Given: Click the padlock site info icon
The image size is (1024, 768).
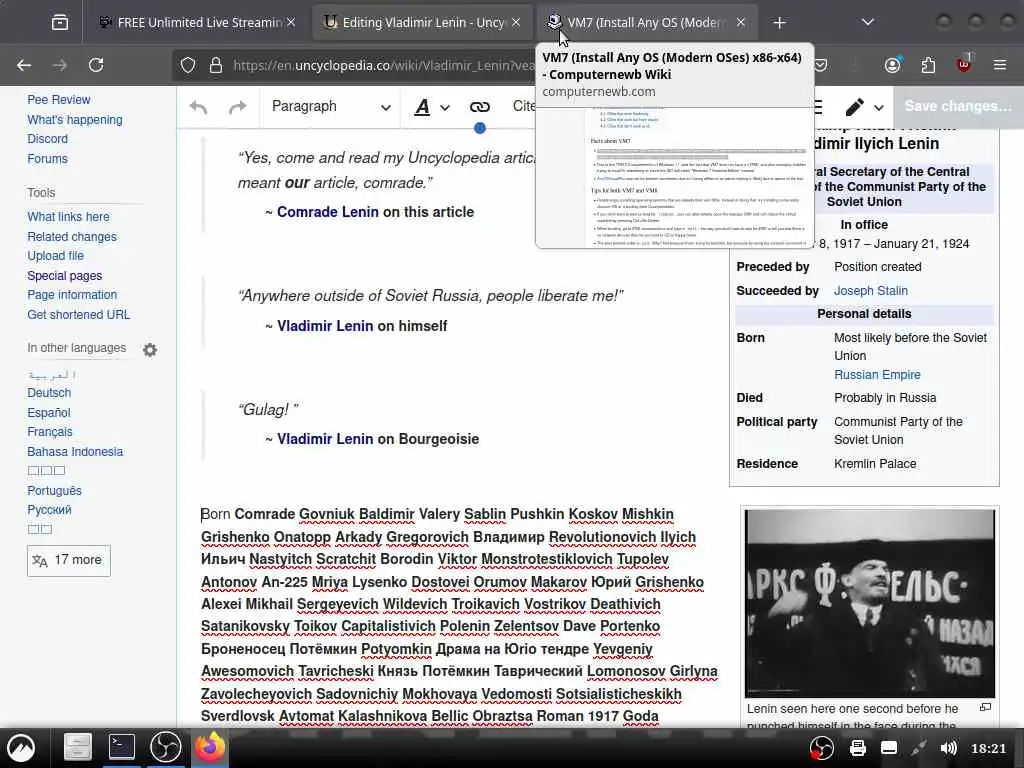Looking at the screenshot, I should point(216,65).
